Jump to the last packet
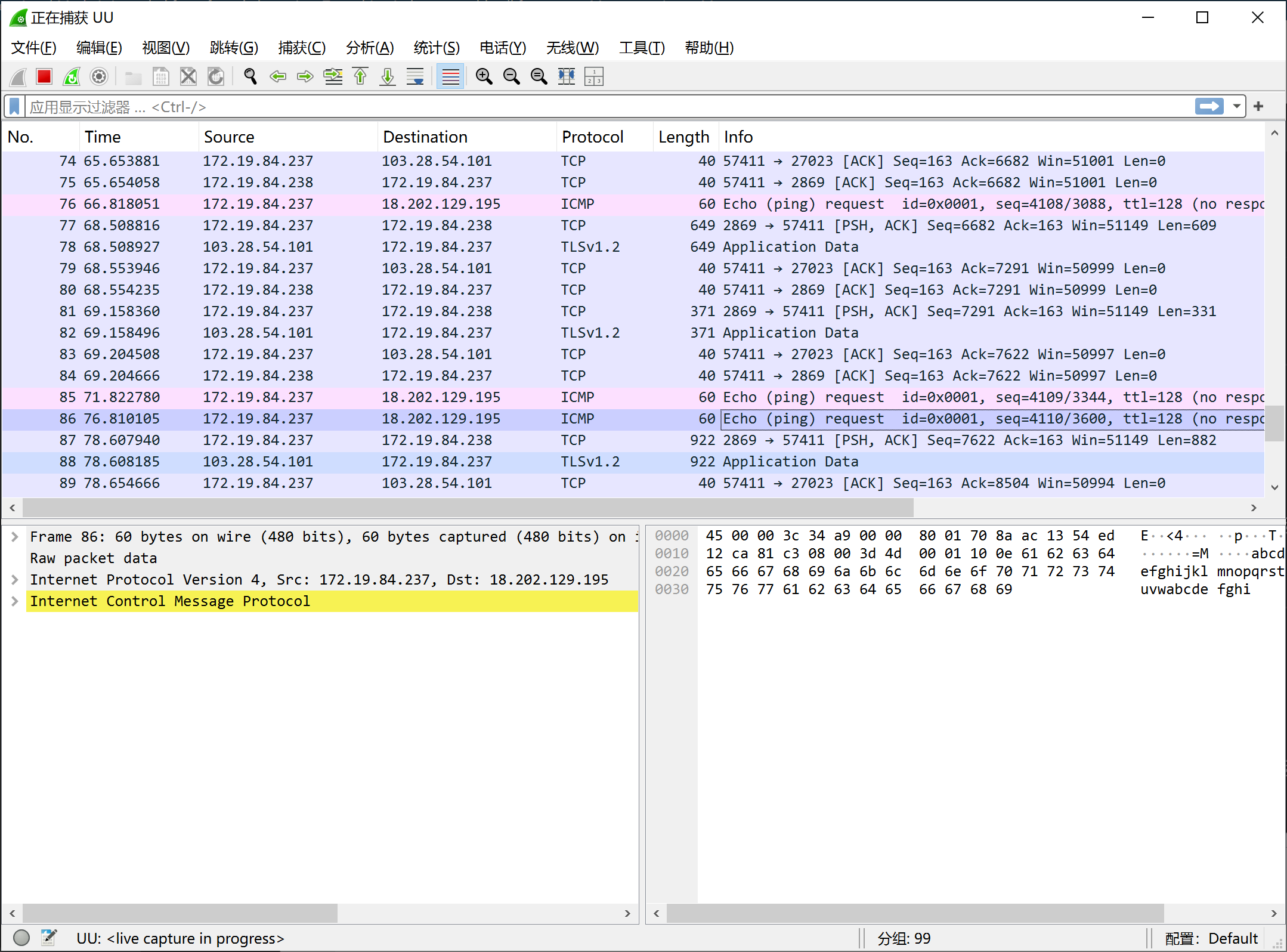 [x=388, y=76]
